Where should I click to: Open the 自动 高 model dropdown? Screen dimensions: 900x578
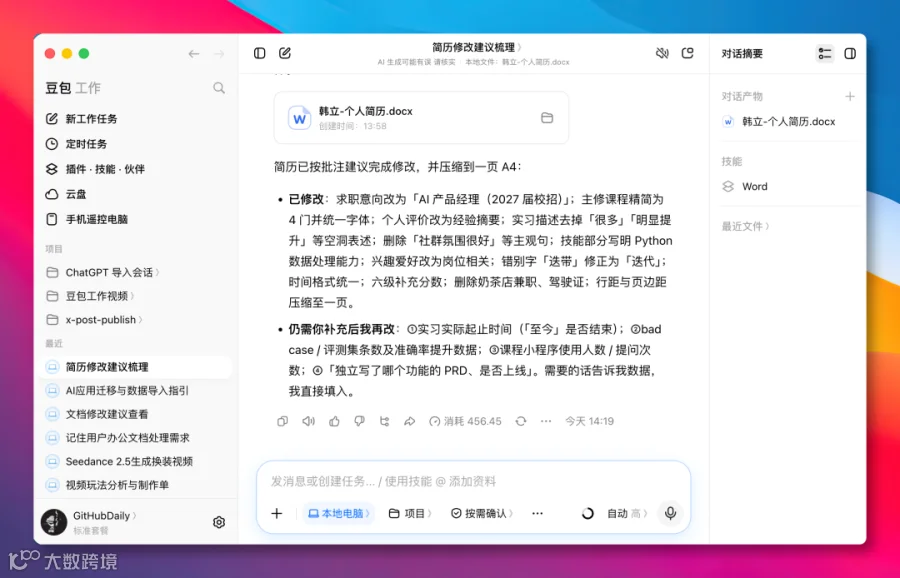pos(627,513)
